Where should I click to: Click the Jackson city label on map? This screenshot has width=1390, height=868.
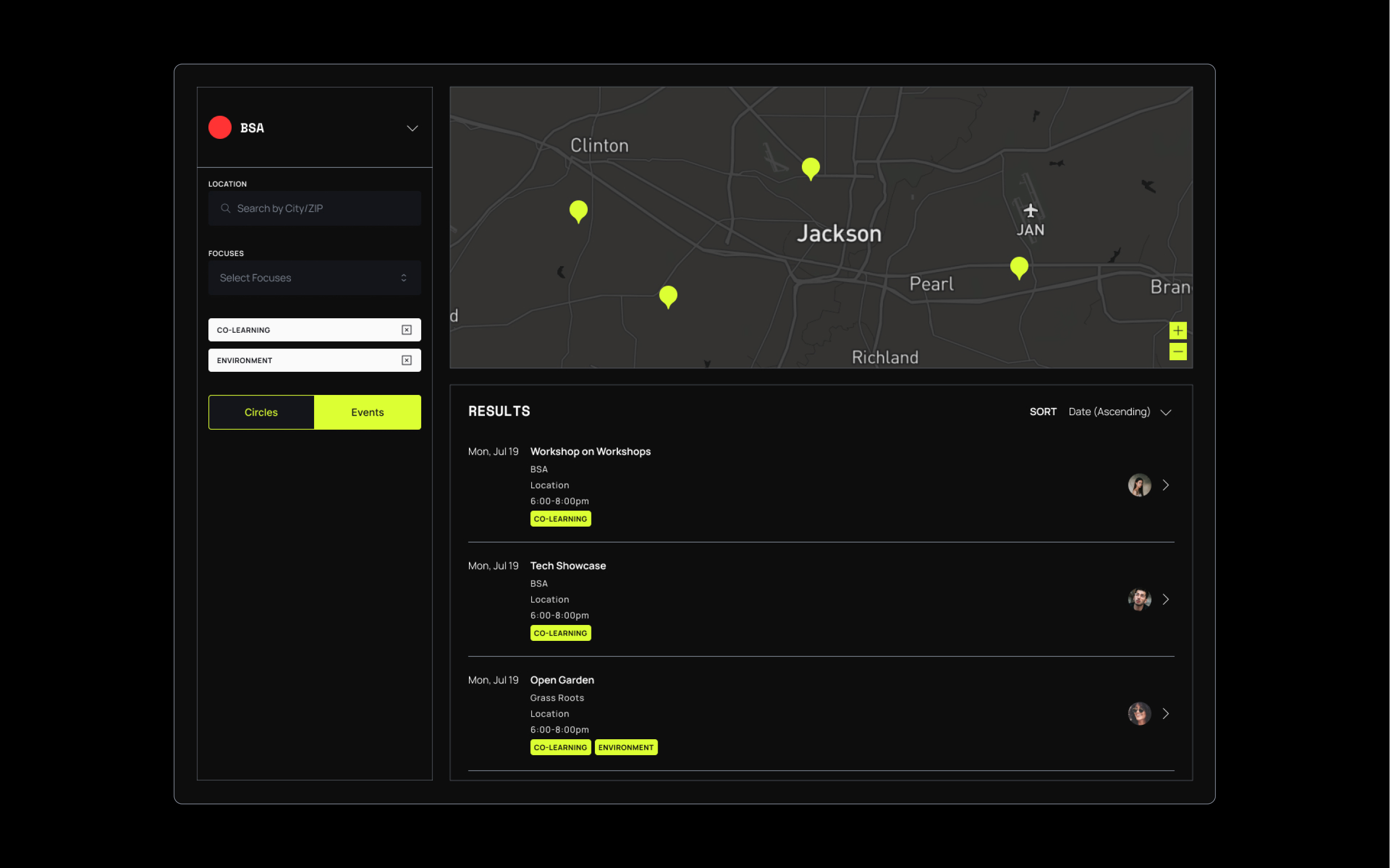(839, 234)
